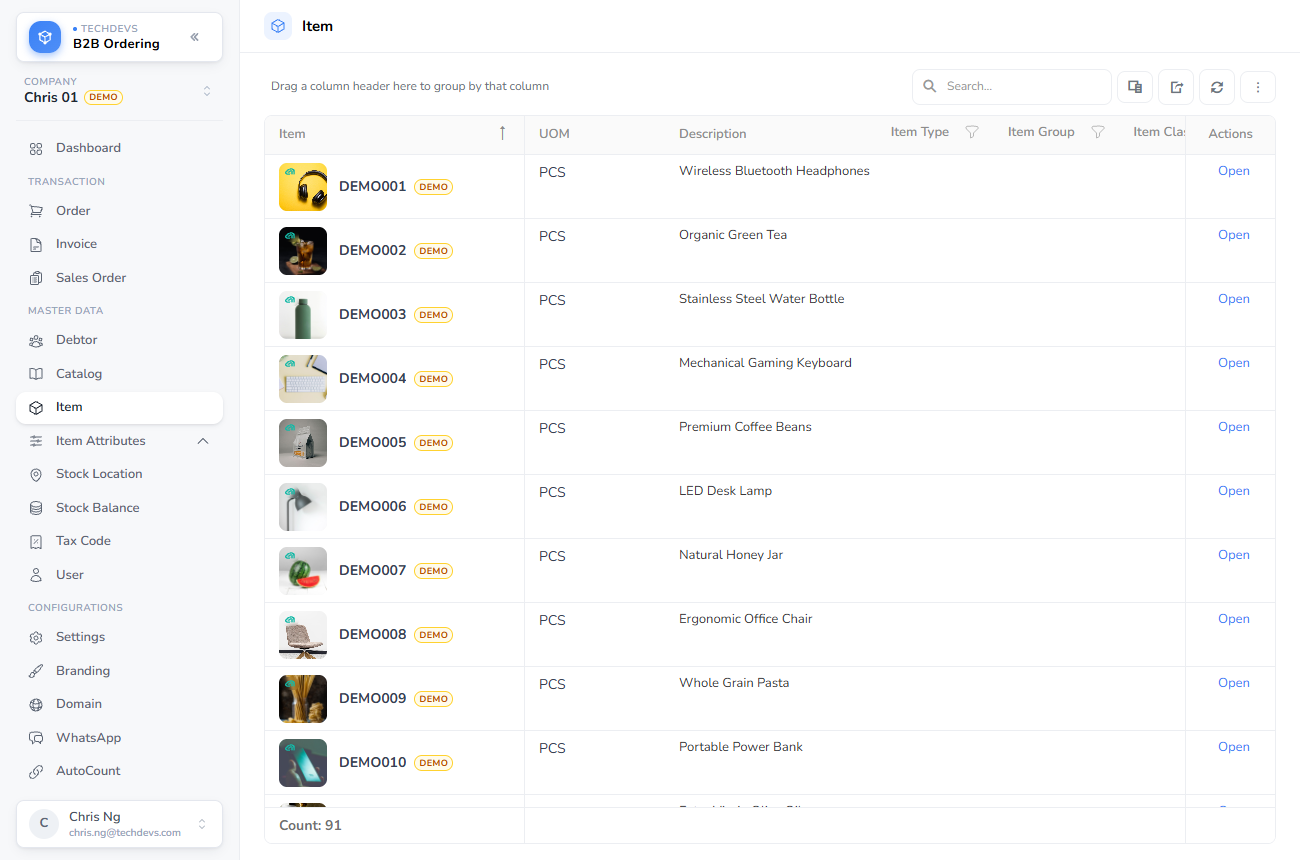
Task: Open the Item Group column filter
Action: coord(1097,132)
